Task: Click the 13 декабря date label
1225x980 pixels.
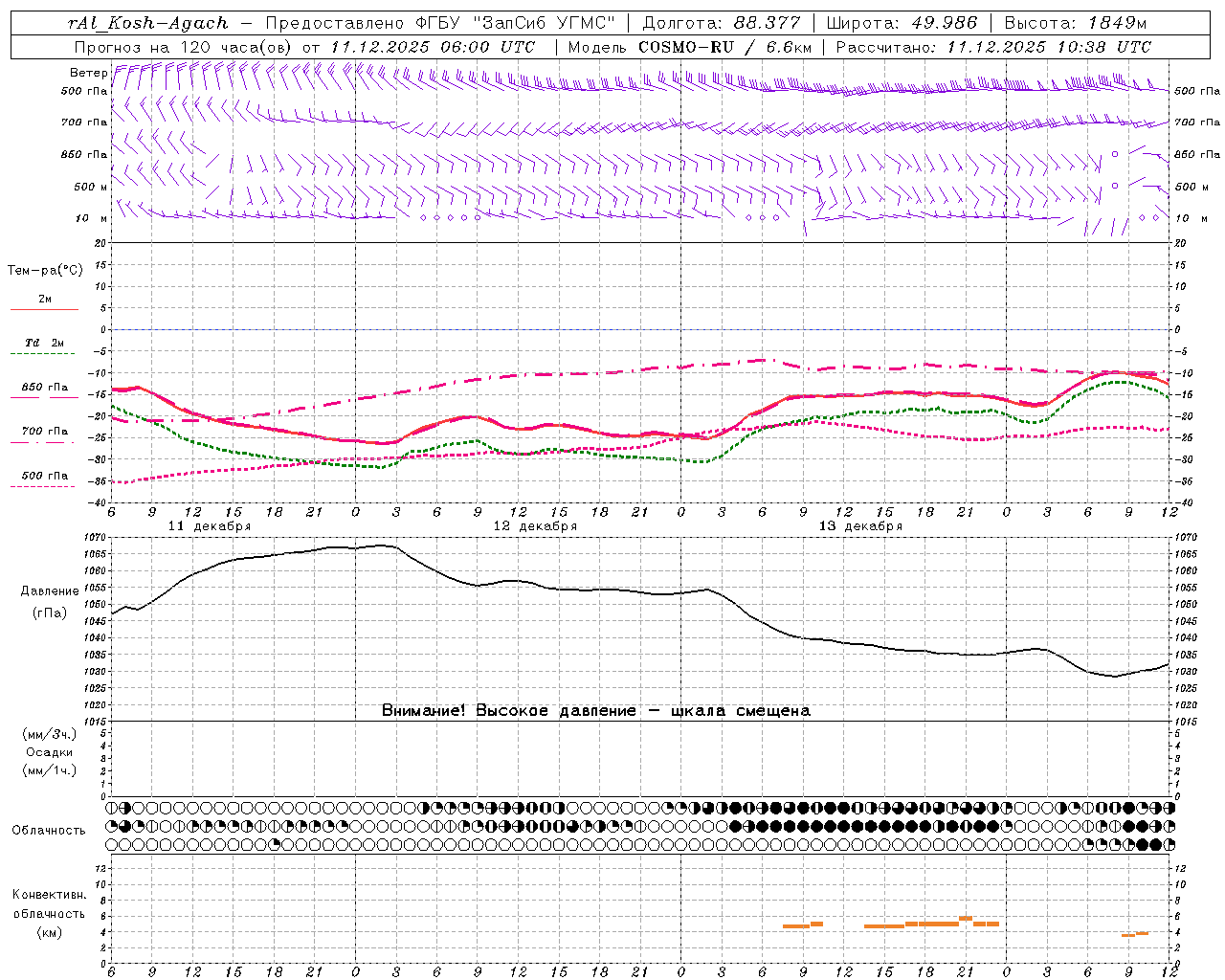Action: tap(860, 526)
